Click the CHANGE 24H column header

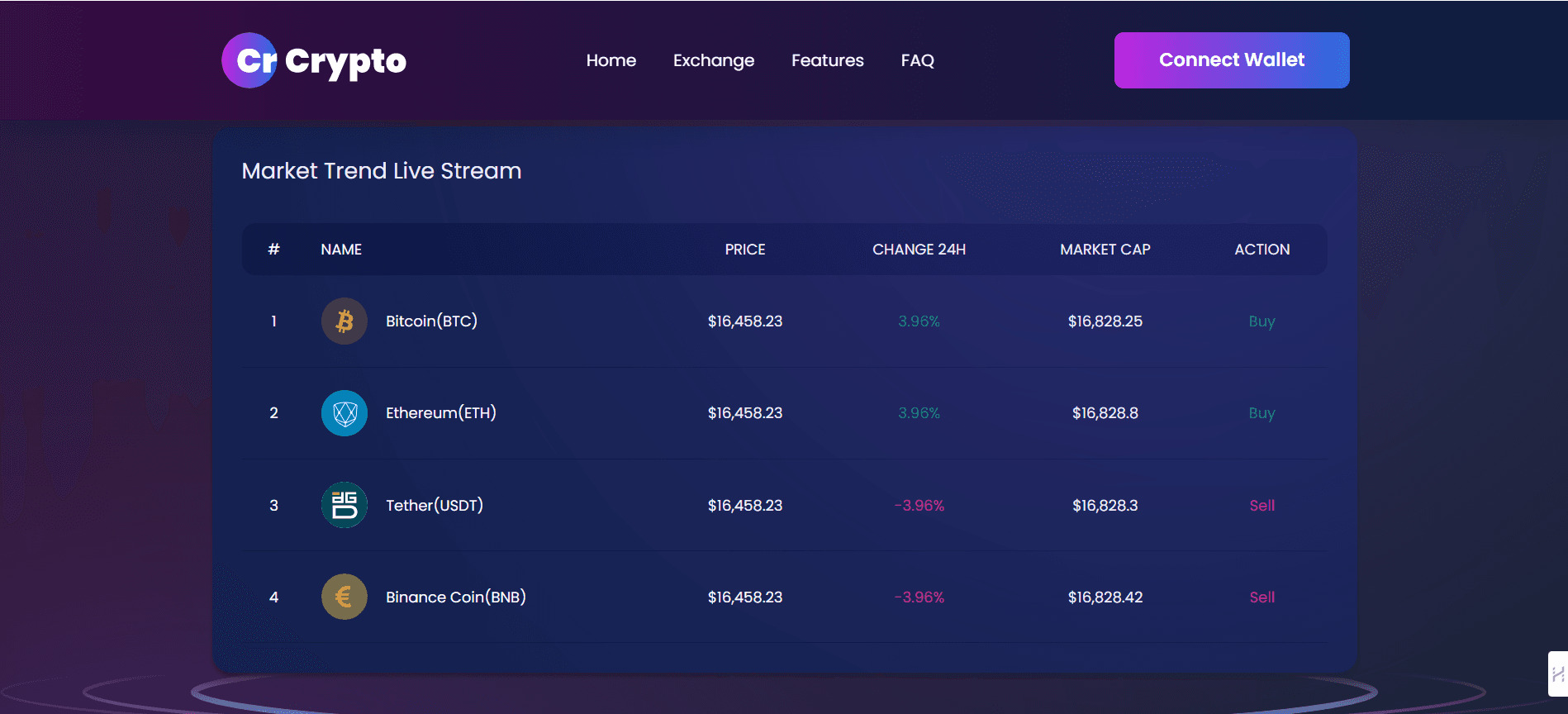pos(919,250)
